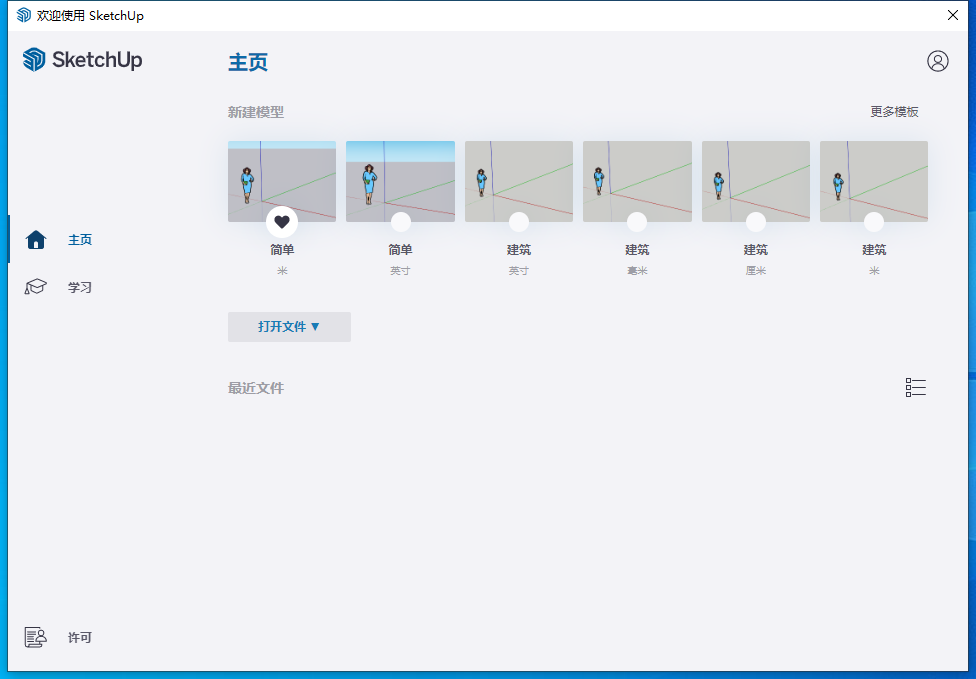The height and width of the screenshot is (679, 976).
Task: Mark 建筑 厘米 template as favorite
Action: pos(756,222)
